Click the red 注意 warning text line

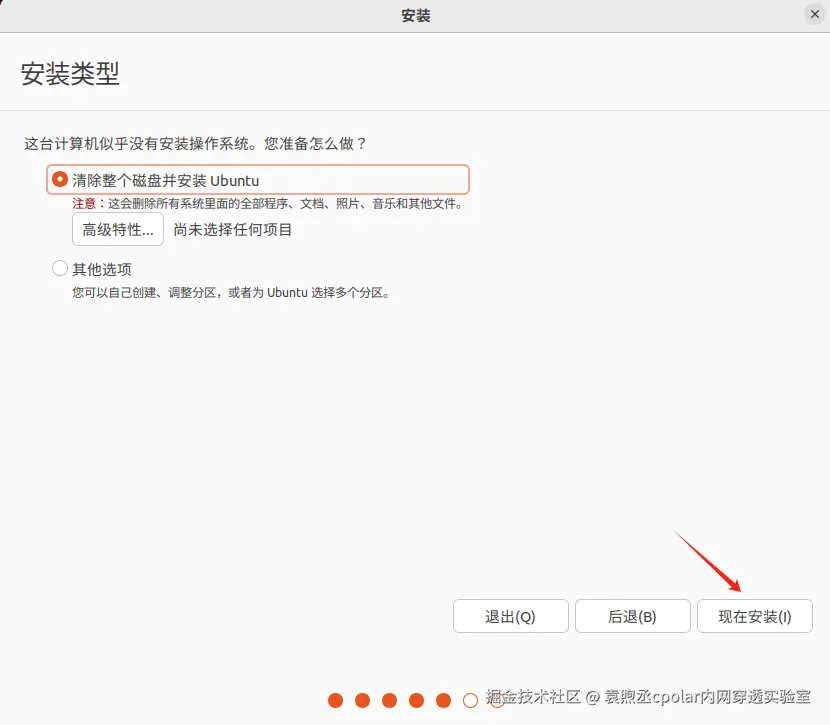(x=268, y=204)
